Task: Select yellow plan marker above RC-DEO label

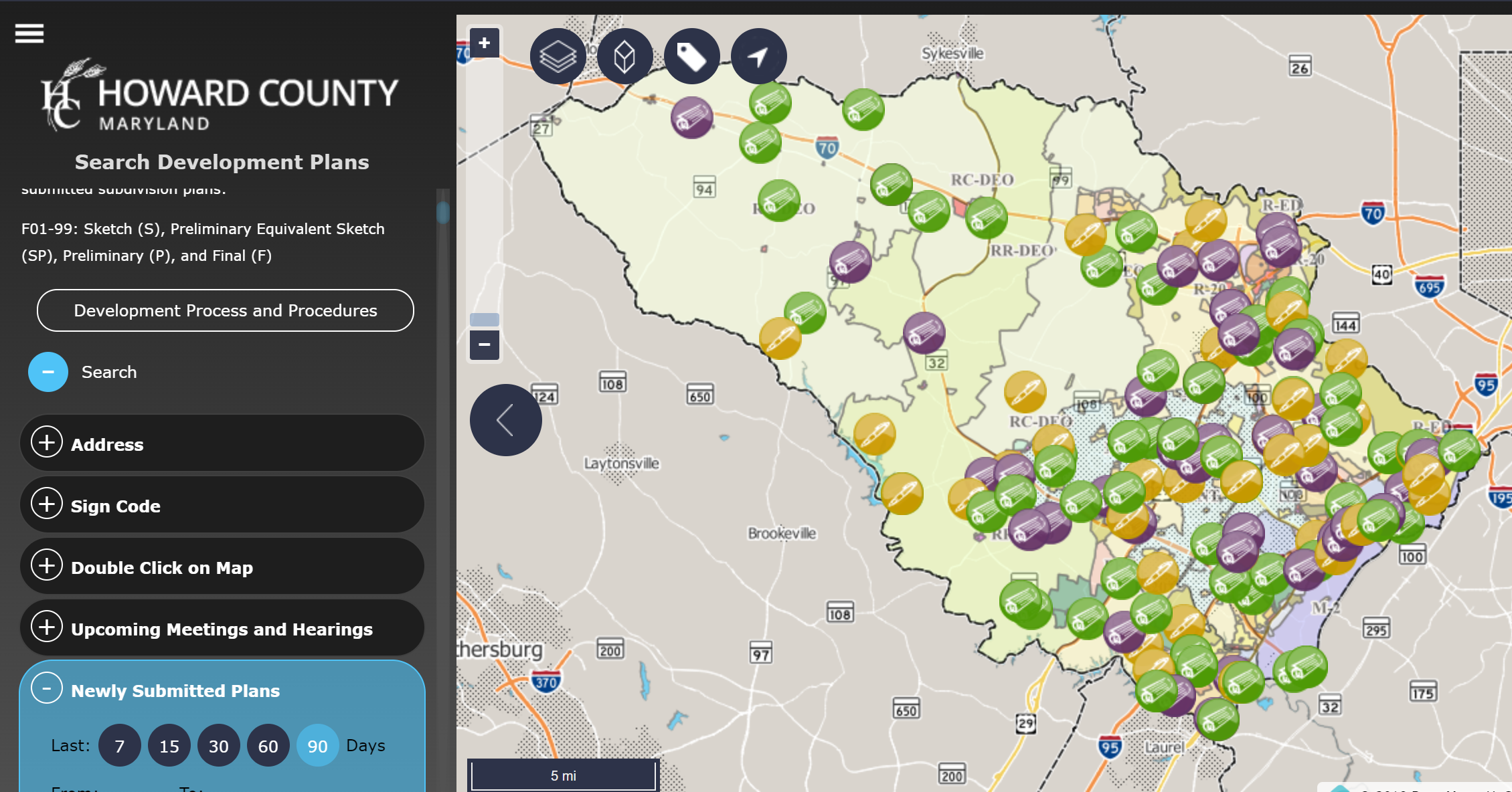Action: point(1025,392)
